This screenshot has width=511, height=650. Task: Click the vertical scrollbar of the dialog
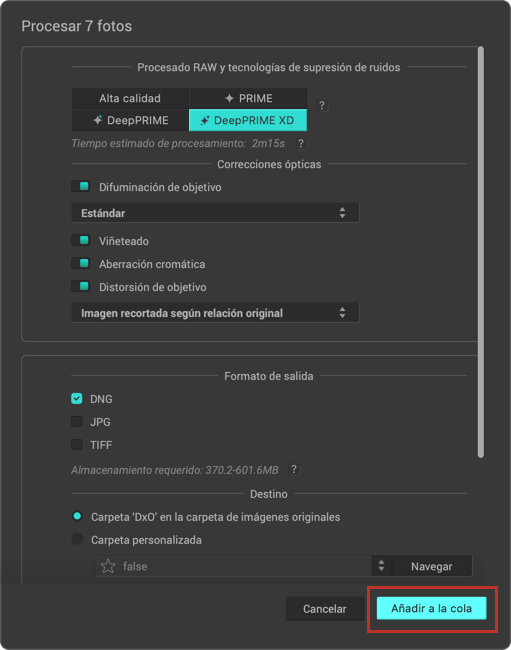click(x=481, y=252)
